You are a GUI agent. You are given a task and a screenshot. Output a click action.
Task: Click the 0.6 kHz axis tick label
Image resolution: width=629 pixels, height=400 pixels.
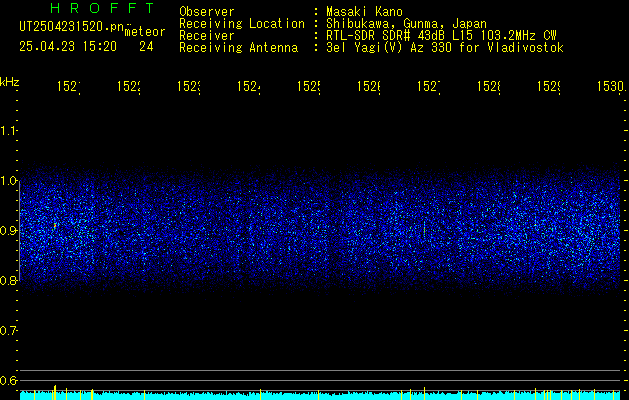tap(9, 380)
